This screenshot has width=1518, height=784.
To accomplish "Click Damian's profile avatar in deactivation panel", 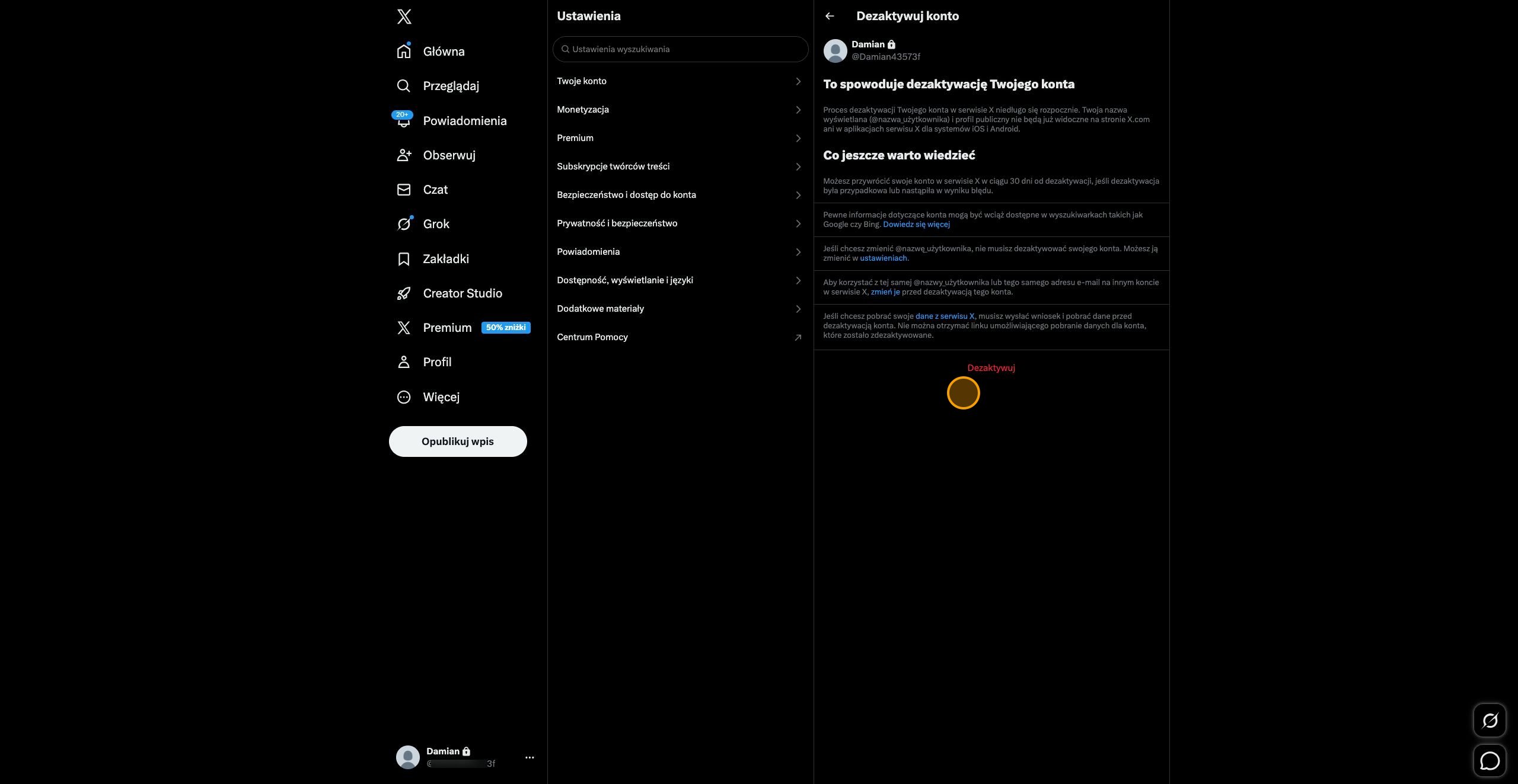I will [835, 51].
